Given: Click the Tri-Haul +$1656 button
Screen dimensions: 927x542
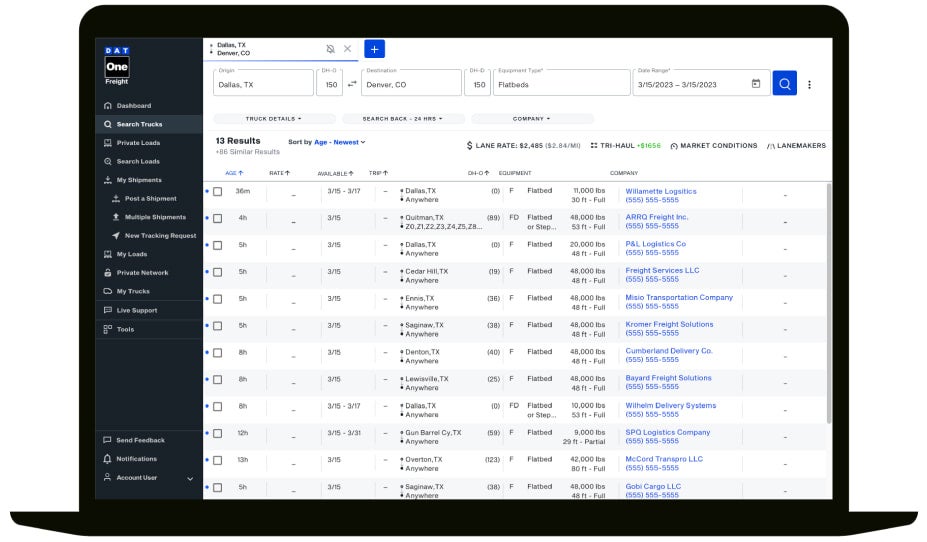Looking at the screenshot, I should tap(625, 145).
